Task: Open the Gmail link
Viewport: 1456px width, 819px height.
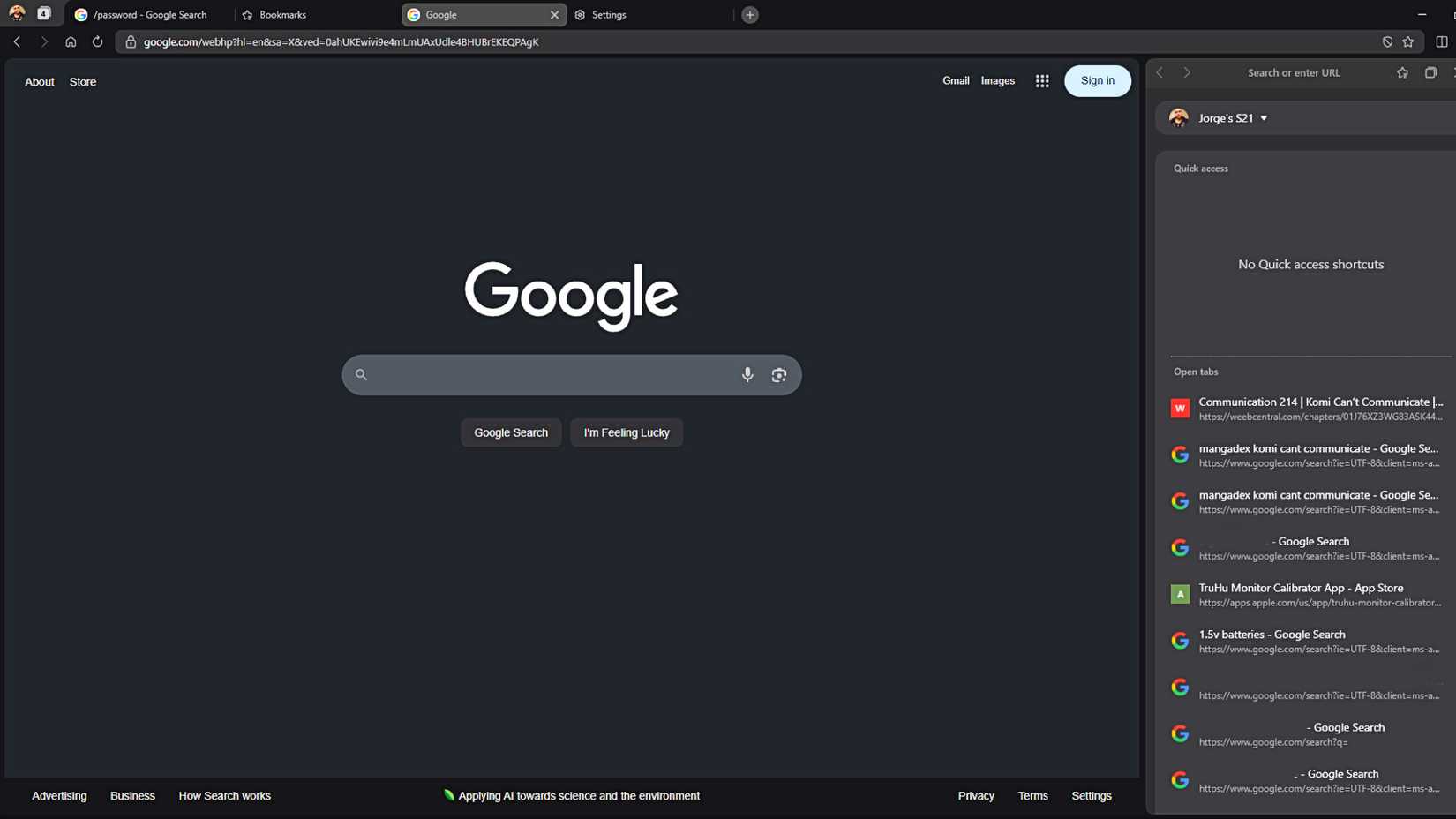Action: pos(956,80)
